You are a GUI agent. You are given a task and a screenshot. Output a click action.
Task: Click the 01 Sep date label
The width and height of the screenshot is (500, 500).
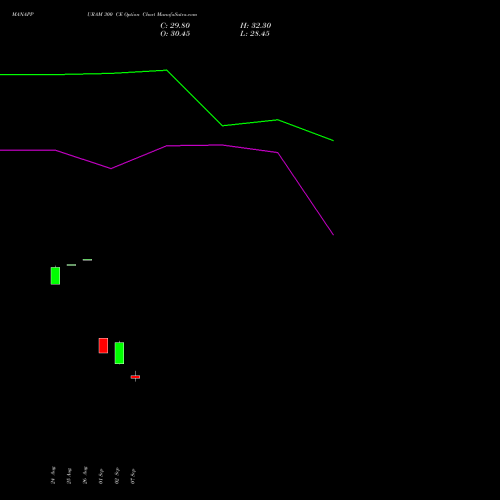(101, 476)
